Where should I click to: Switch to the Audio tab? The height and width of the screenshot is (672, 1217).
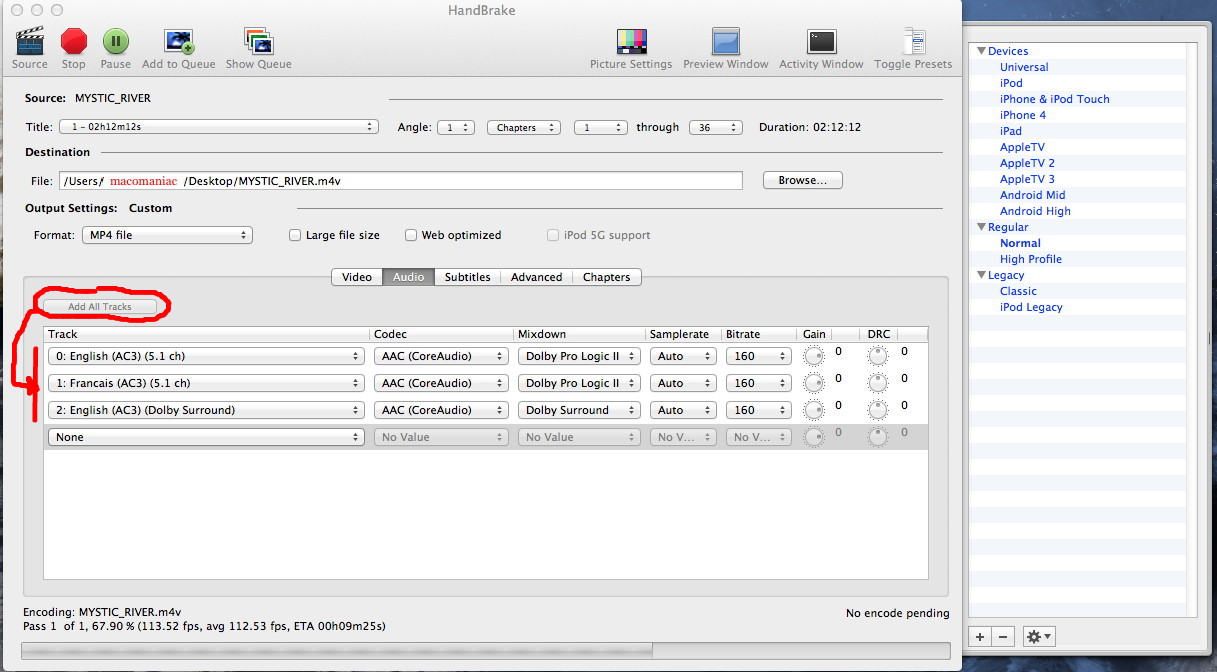(408, 277)
